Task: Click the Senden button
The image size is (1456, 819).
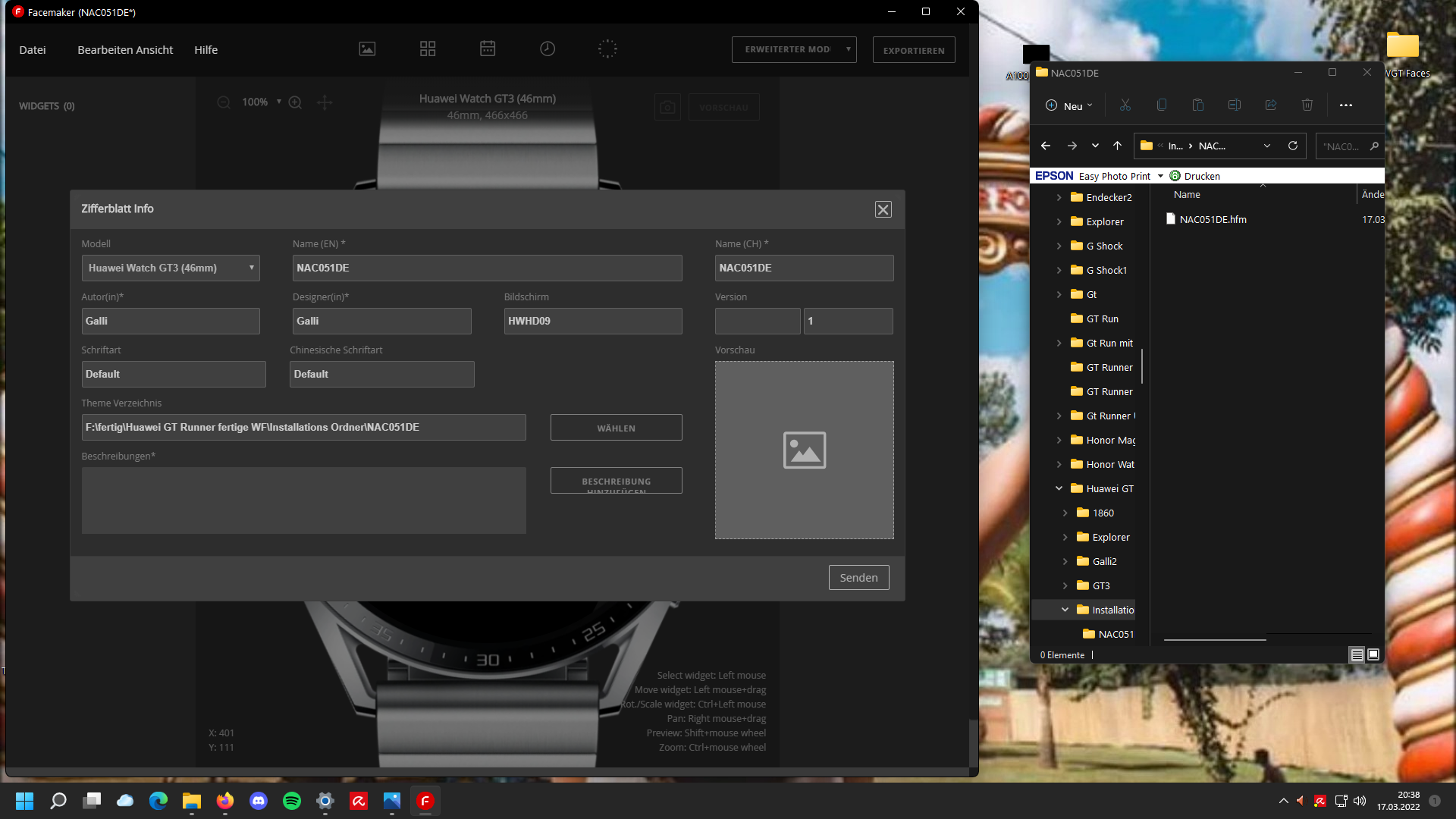Action: [858, 578]
